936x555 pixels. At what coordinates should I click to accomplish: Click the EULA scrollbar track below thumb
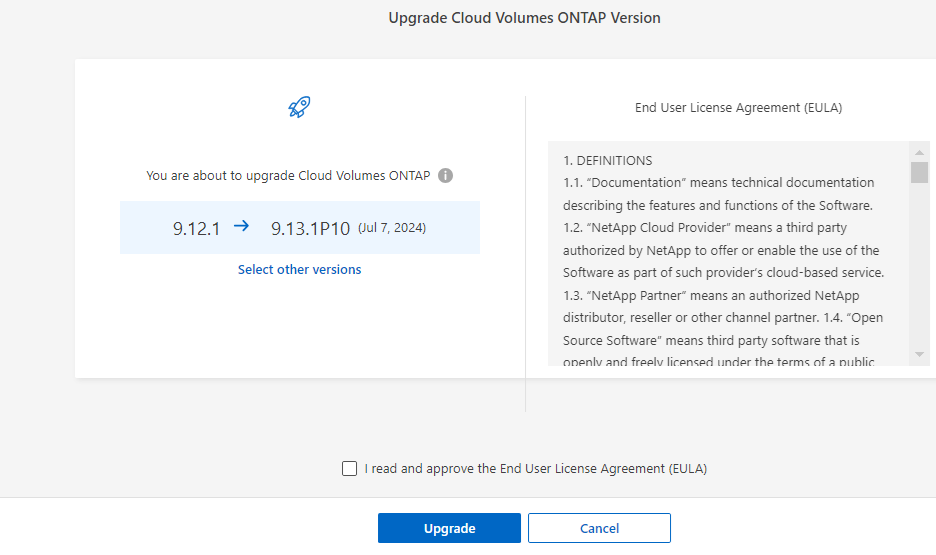tap(919, 270)
